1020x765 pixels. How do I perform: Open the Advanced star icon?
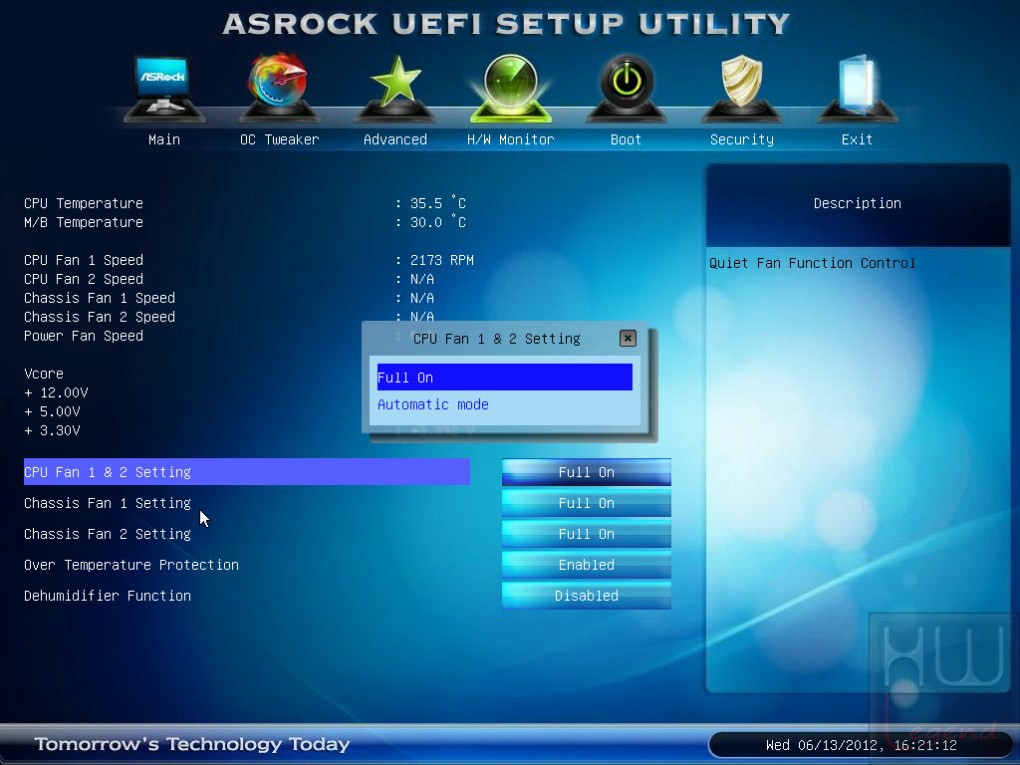click(395, 88)
